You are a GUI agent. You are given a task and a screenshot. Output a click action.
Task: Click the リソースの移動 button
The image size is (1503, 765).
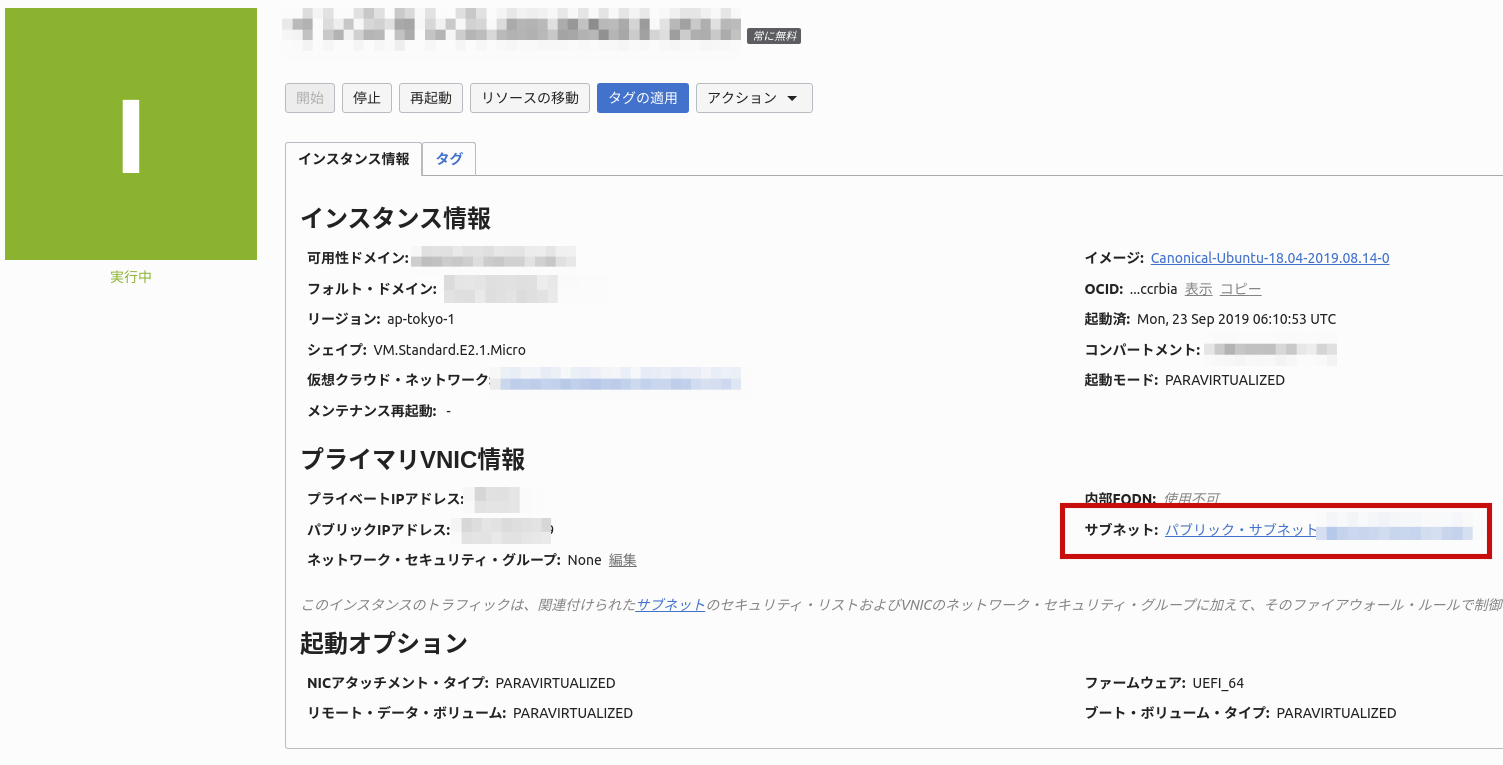click(x=529, y=97)
